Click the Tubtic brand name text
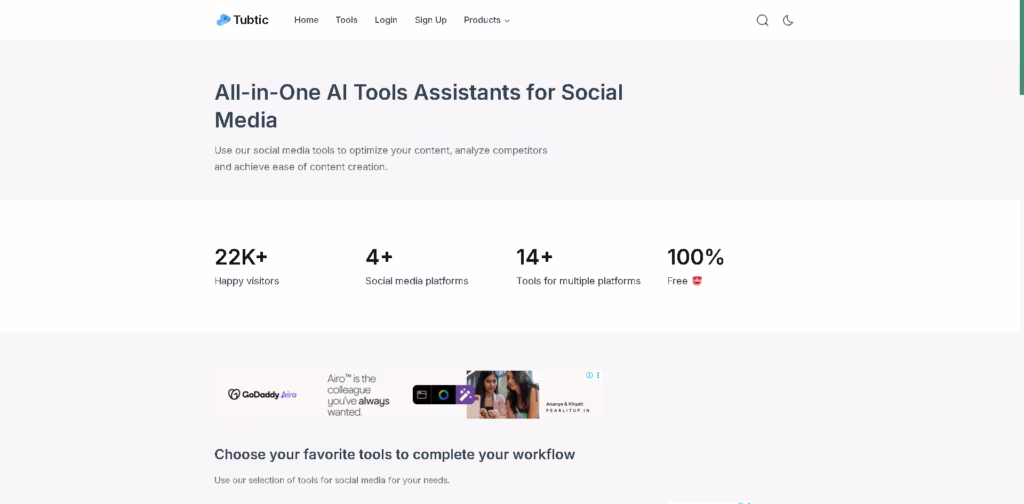Screen dimensions: 1024x504 [x=251, y=20]
